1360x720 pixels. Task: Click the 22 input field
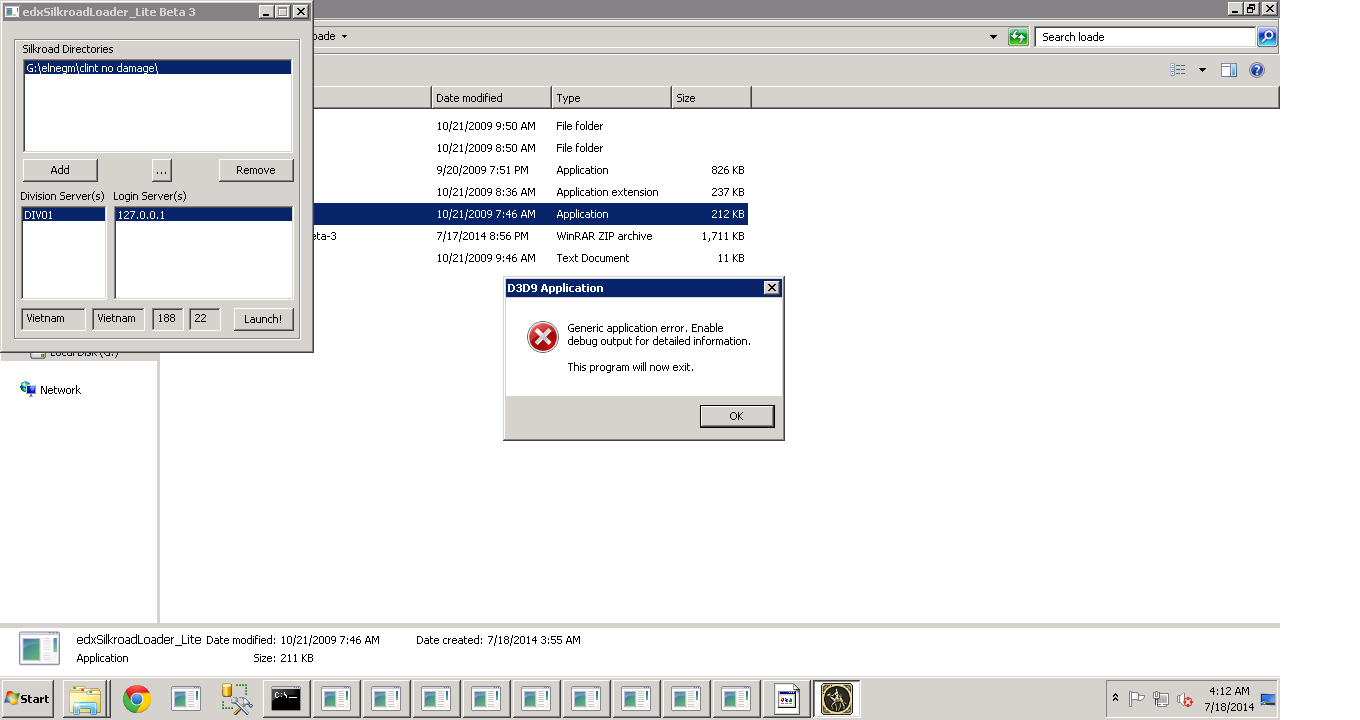point(204,319)
